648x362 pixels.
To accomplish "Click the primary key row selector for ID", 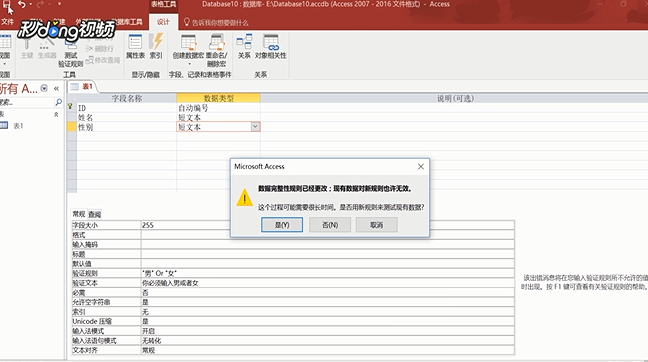I will 71,107.
